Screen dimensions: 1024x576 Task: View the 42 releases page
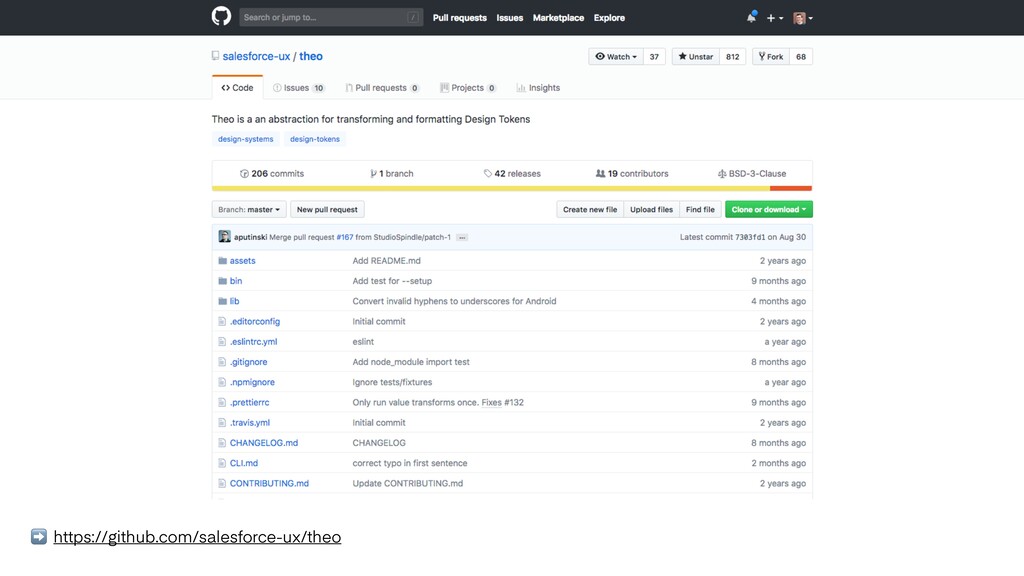(x=512, y=174)
